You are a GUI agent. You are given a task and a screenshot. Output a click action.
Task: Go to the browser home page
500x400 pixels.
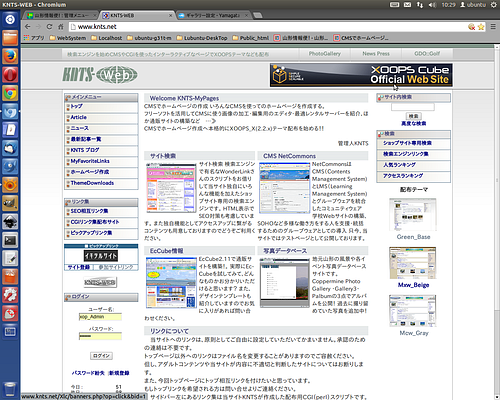[x=60, y=27]
